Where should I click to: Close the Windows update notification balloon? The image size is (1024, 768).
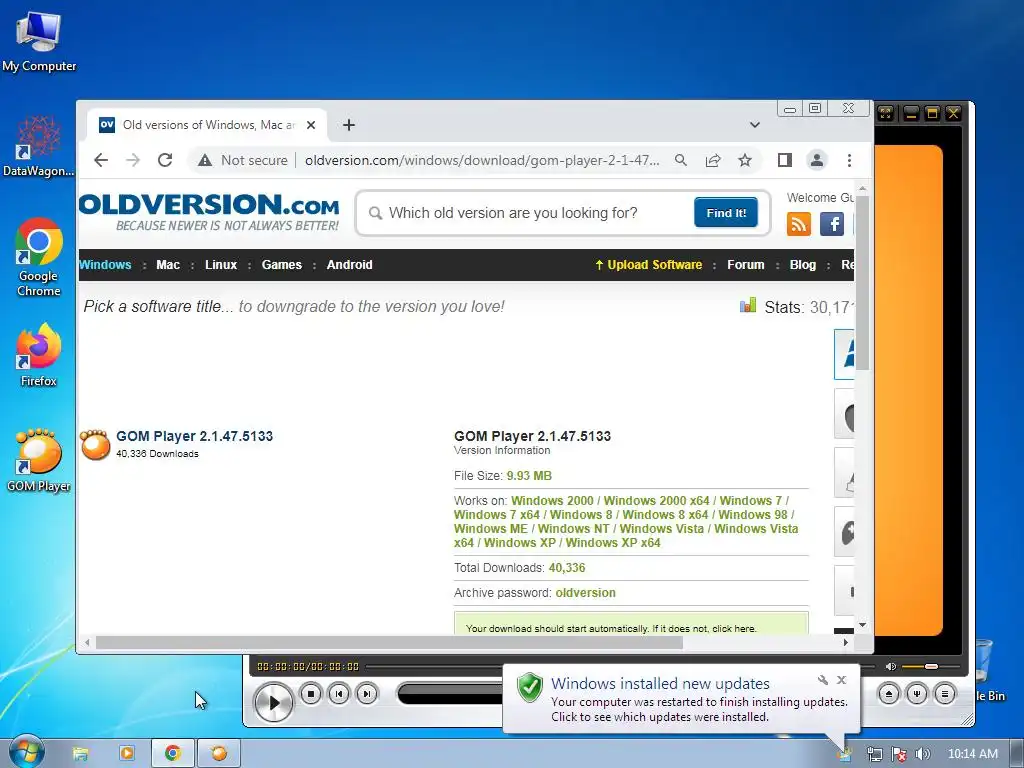842,680
